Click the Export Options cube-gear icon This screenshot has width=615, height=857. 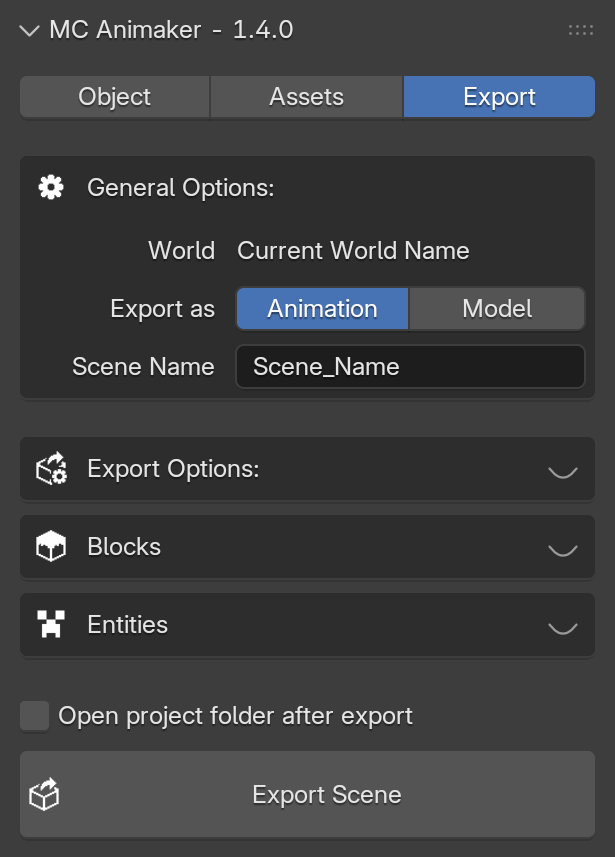click(51, 468)
